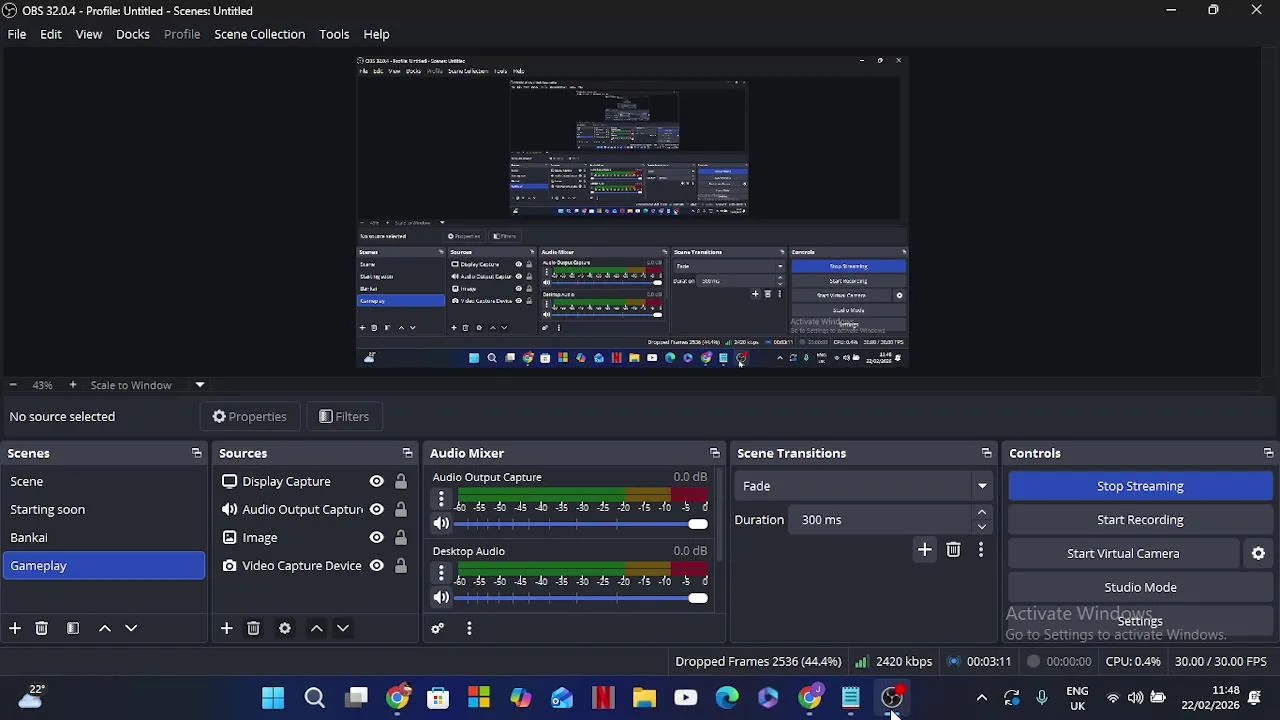Open the Tools menu
This screenshot has width=1280, height=720.
tap(334, 34)
